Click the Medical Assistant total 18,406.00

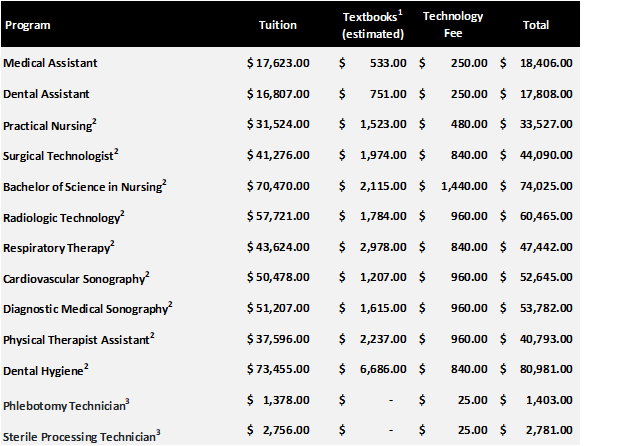click(x=545, y=63)
